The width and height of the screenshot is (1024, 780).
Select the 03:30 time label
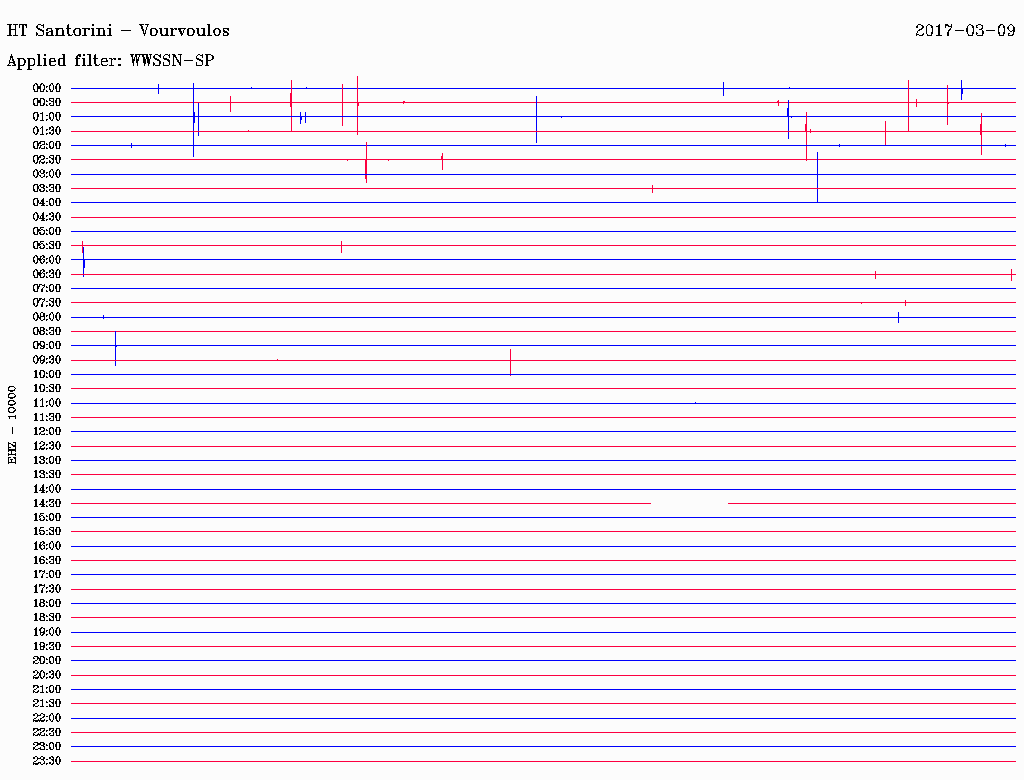[47, 189]
